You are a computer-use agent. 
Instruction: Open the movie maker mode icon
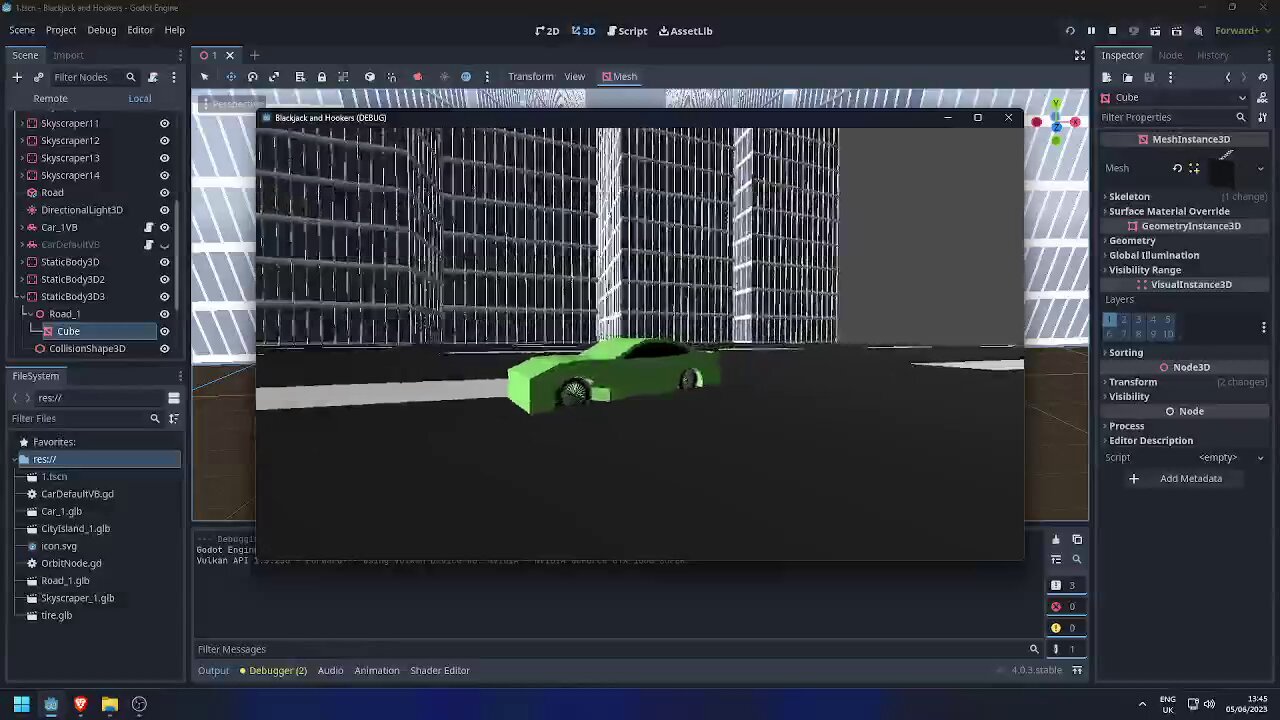[1198, 31]
